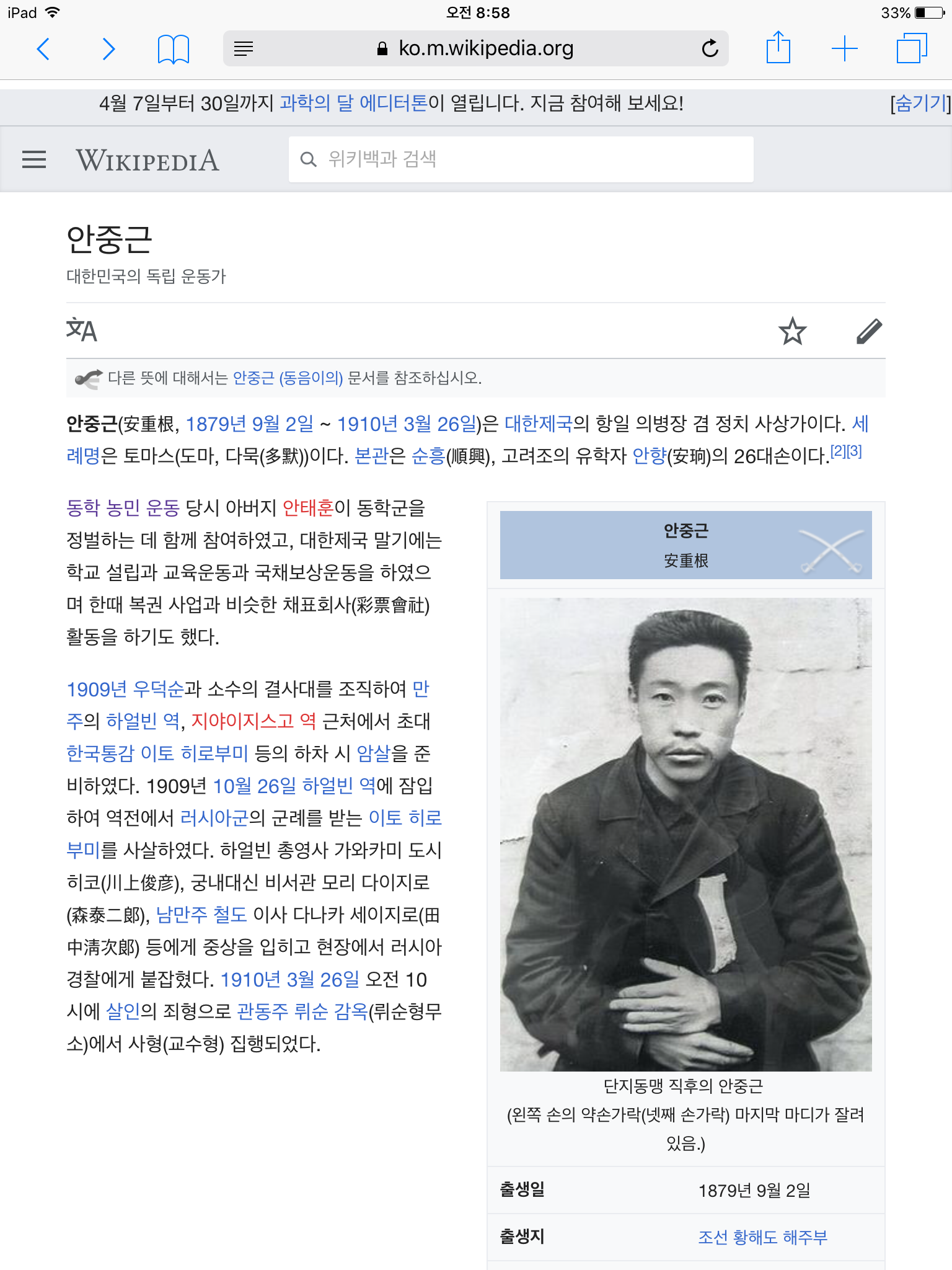Open the 안중근 (동음이의) disambiguation link
This screenshot has width=952, height=1270.
[288, 378]
